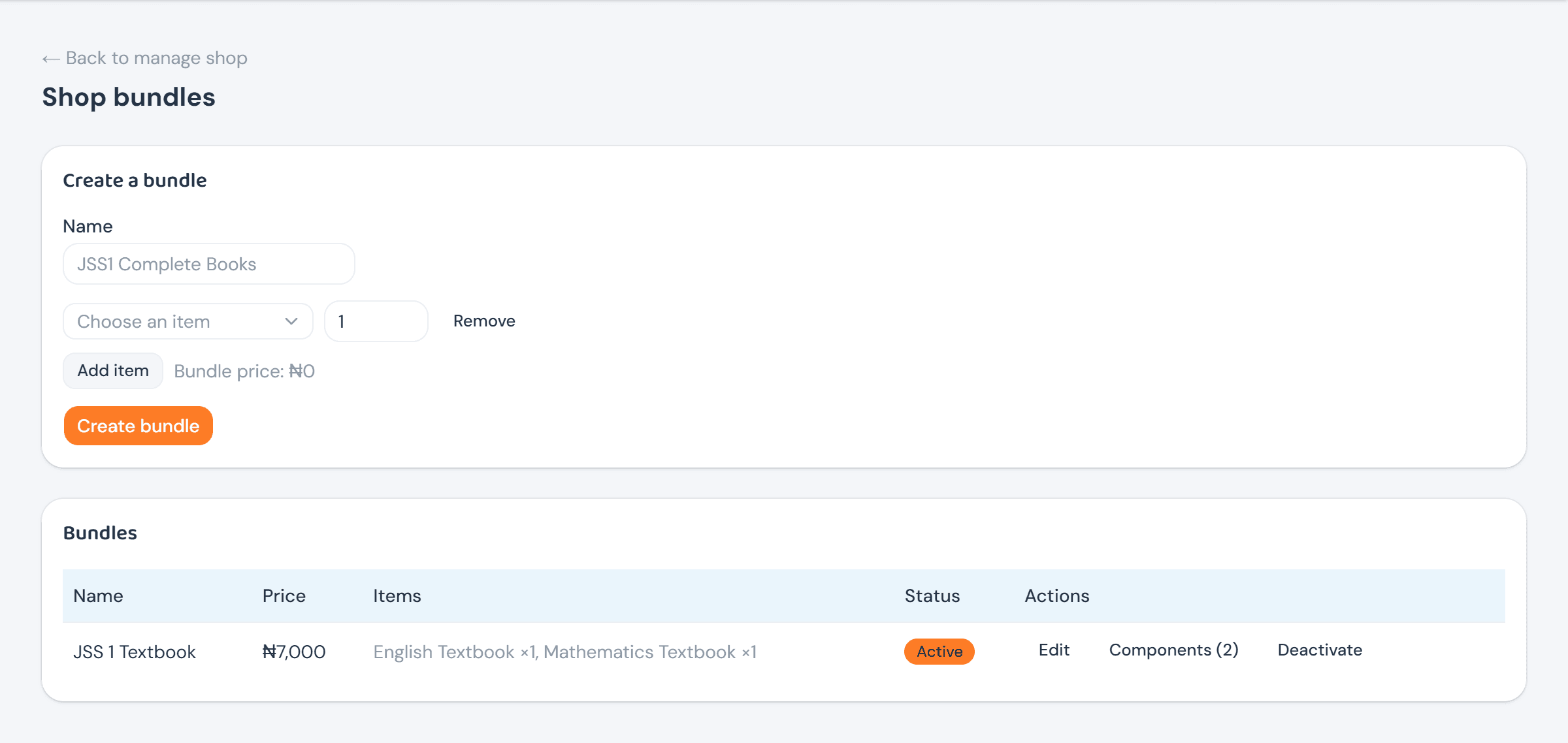Click the quantity field showing 1
Screen dimensions: 1568x743
(376, 321)
